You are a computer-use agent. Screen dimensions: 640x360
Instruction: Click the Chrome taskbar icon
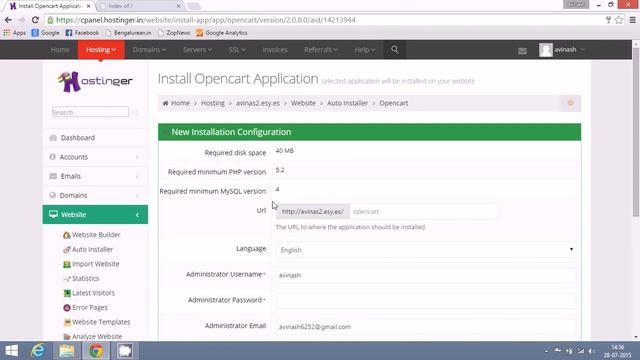pos(96,351)
